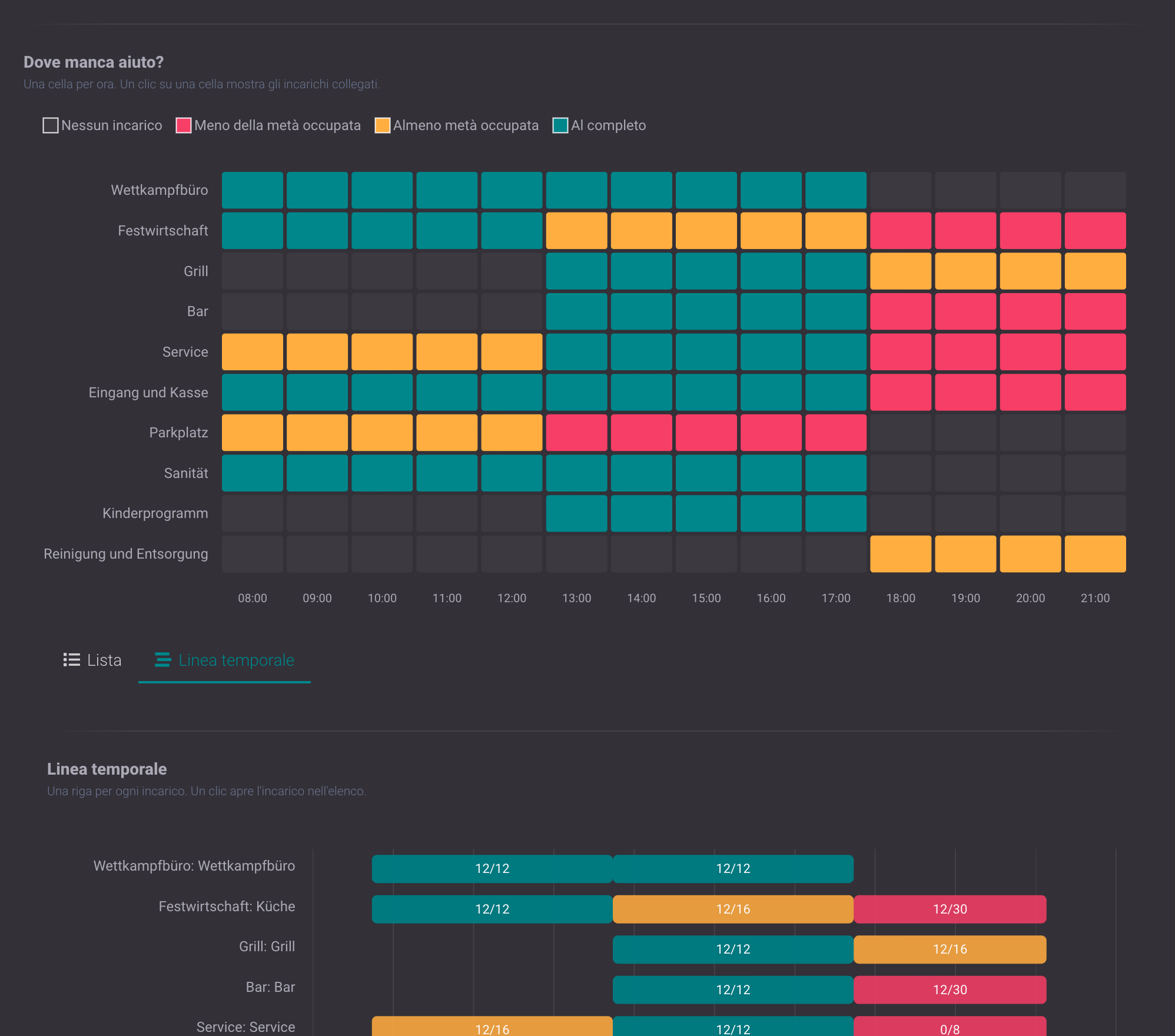This screenshot has height=1036, width=1175.
Task: Click the 'Festwirtschaft: Küche' timeline label
Action: (227, 906)
